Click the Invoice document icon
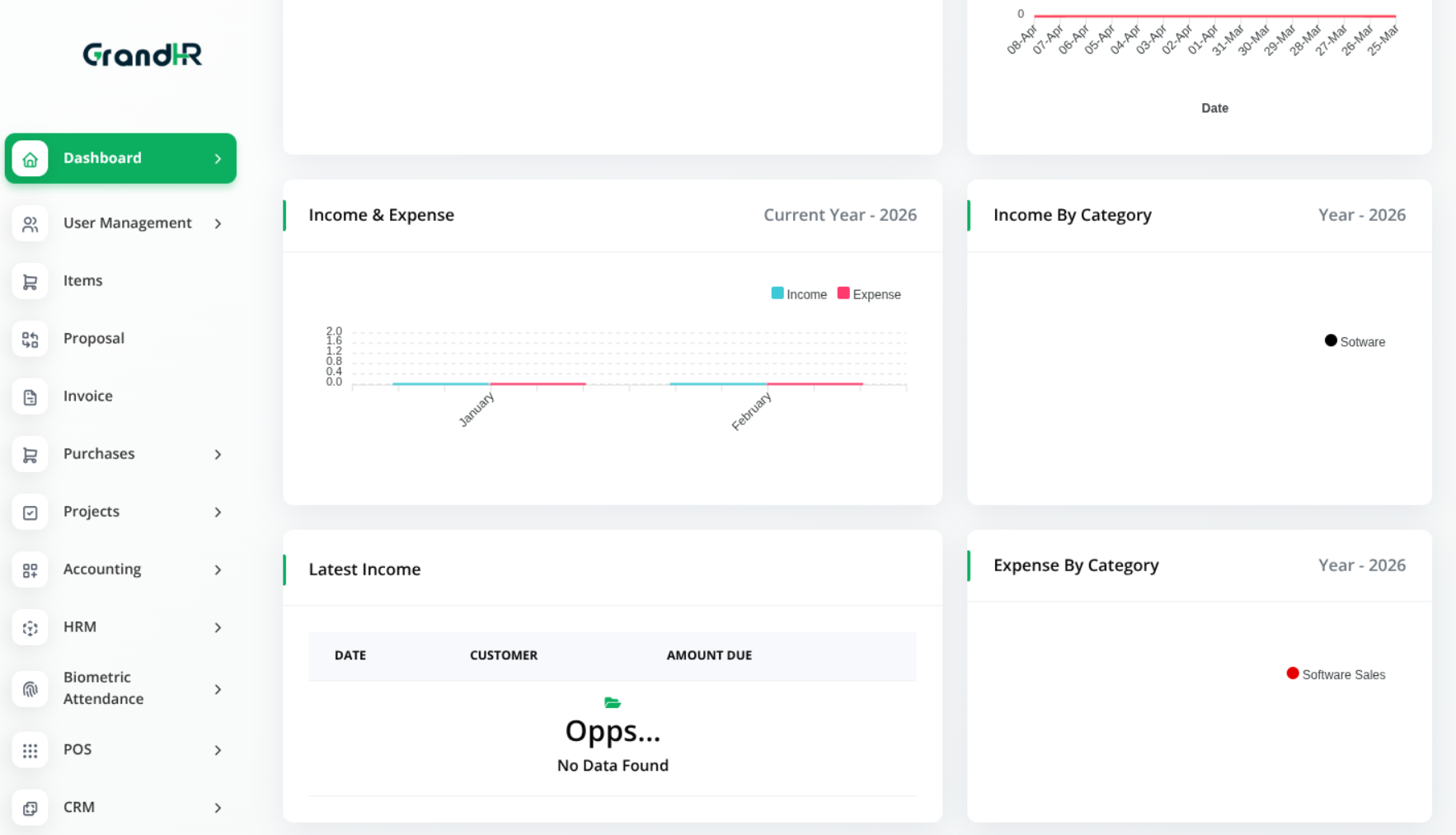This screenshot has width=1456, height=835. click(31, 396)
